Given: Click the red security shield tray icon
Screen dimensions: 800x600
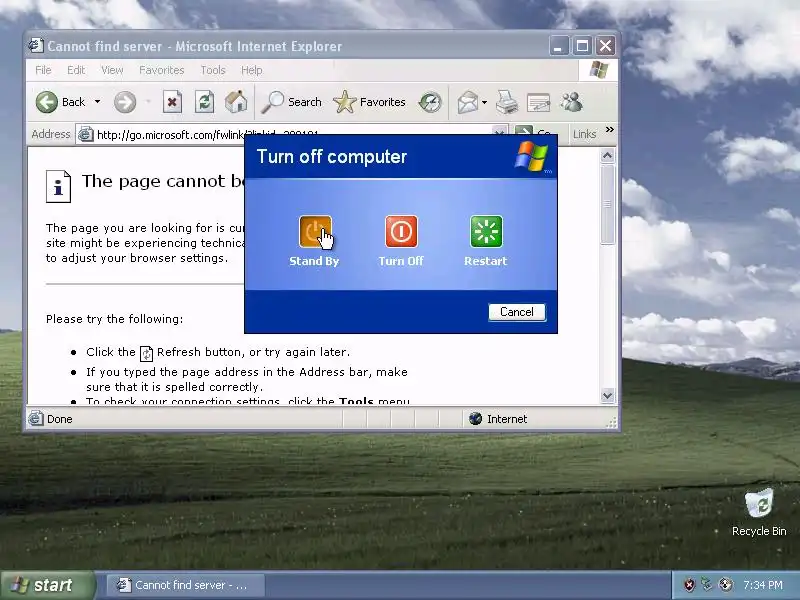Looking at the screenshot, I should pos(689,585).
